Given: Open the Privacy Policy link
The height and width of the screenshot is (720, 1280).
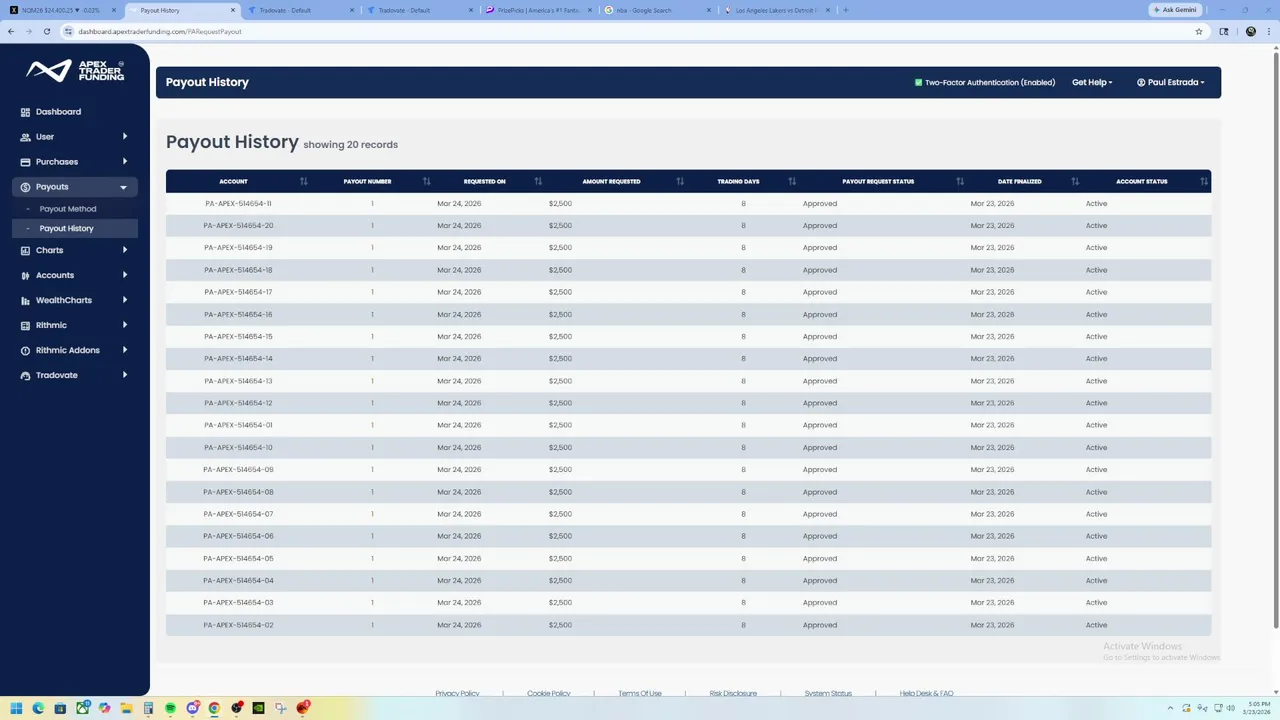Looking at the screenshot, I should pyautogui.click(x=457, y=693).
